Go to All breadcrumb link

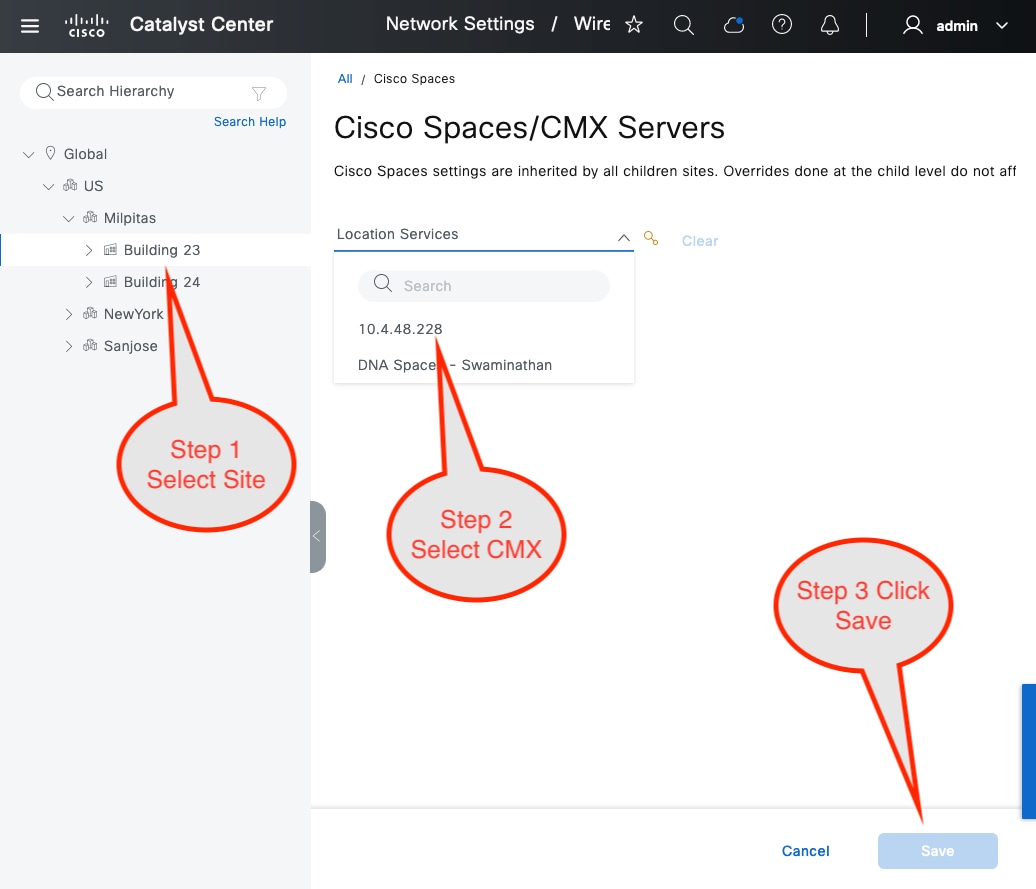[345, 79]
